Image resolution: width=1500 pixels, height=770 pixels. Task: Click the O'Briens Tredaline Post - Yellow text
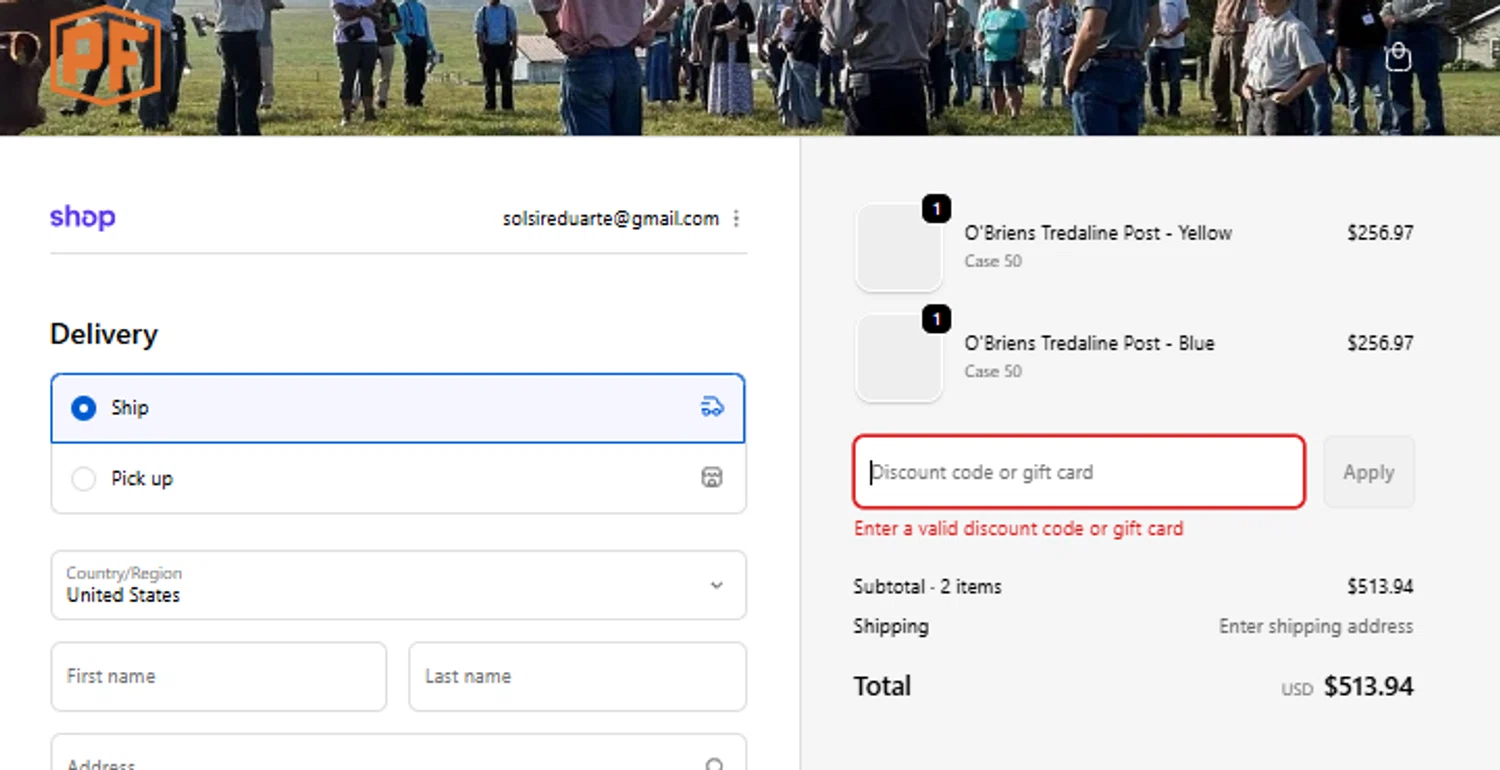[x=1097, y=233]
